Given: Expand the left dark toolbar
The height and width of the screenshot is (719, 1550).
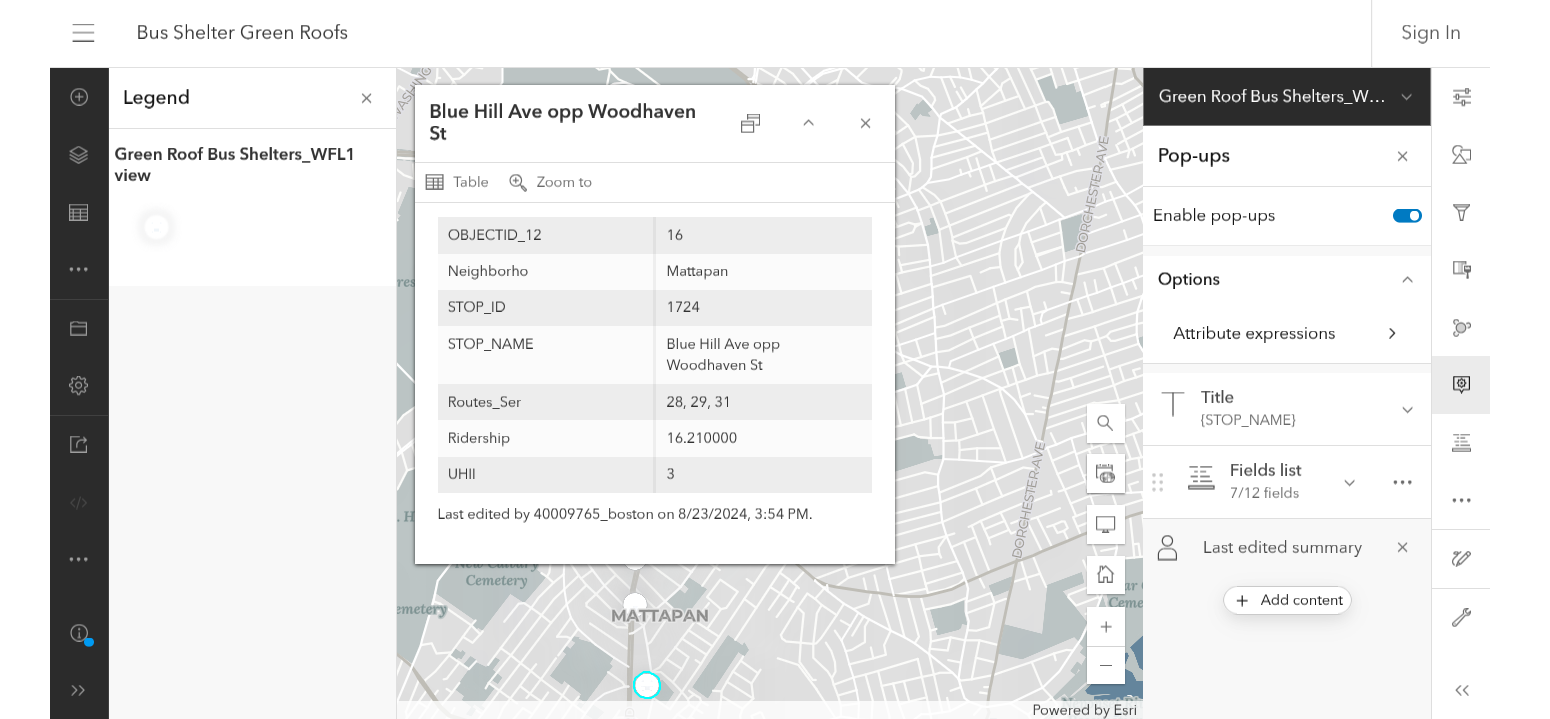Looking at the screenshot, I should [79, 690].
